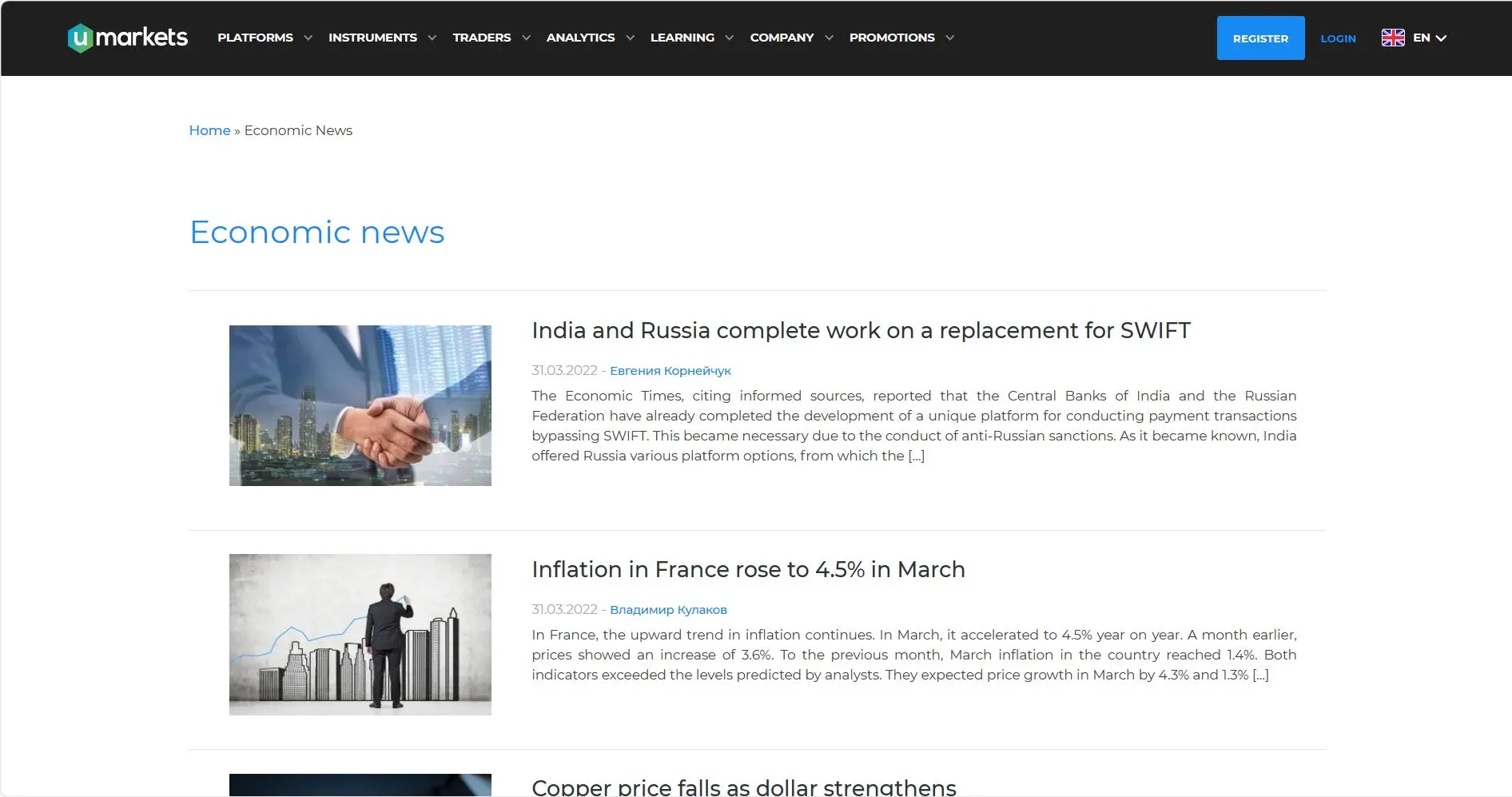
Task: Go to Home via breadcrumb
Action: click(x=209, y=130)
